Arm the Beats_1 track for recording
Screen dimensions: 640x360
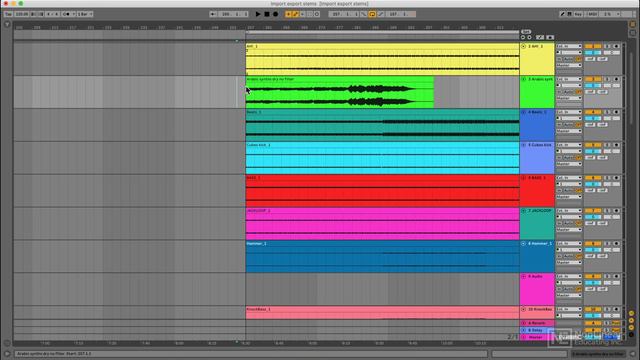click(616, 112)
